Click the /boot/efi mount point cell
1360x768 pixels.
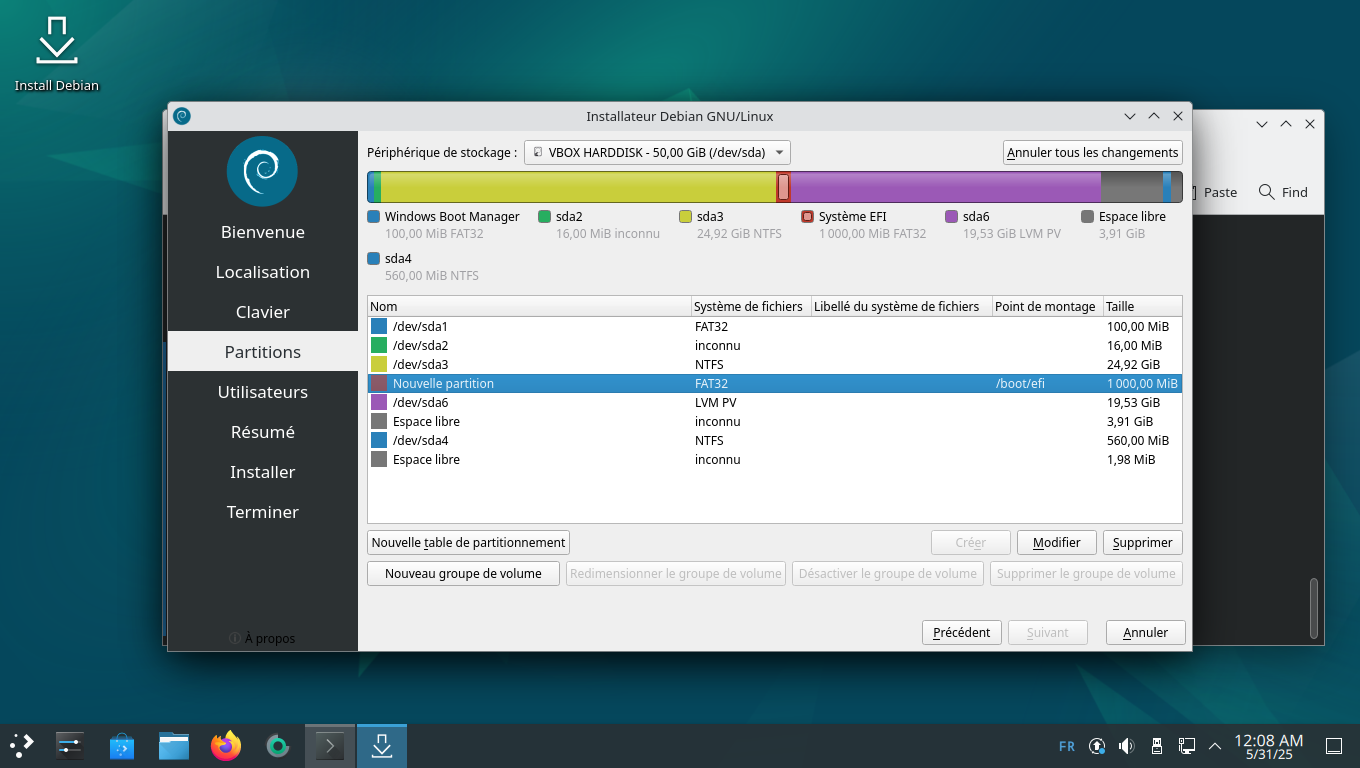pos(1047,383)
